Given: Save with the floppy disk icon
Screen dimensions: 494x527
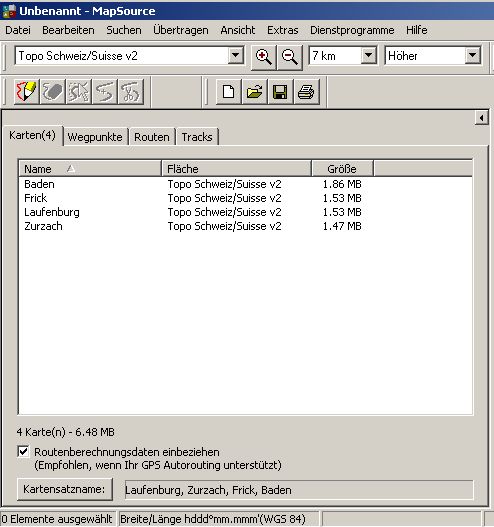Looking at the screenshot, I should tap(281, 91).
